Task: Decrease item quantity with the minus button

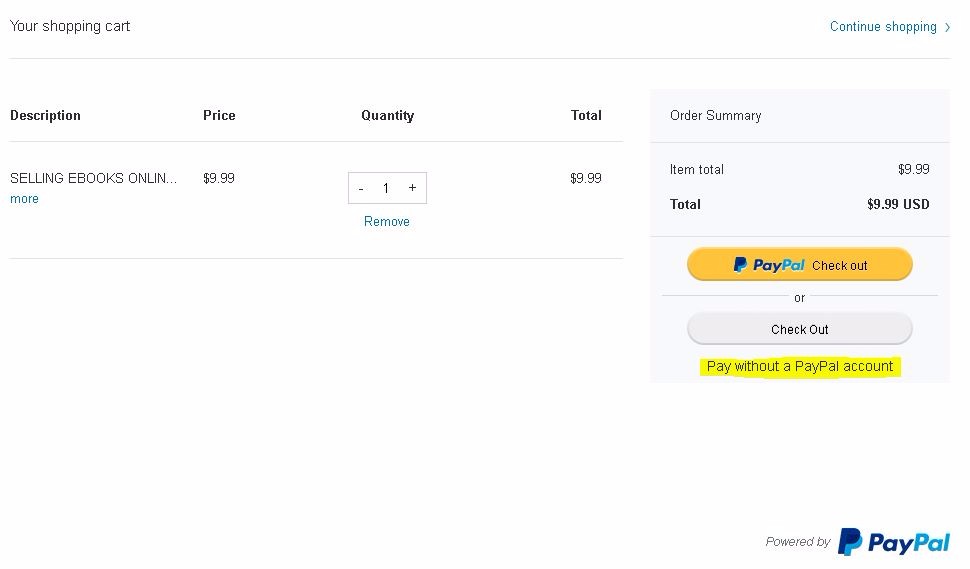Action: 361,188
